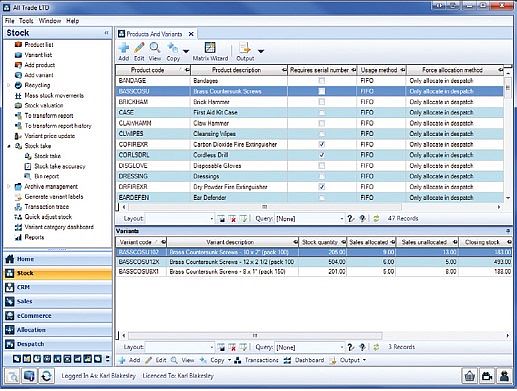Open Quick adjust stock item

point(48,217)
